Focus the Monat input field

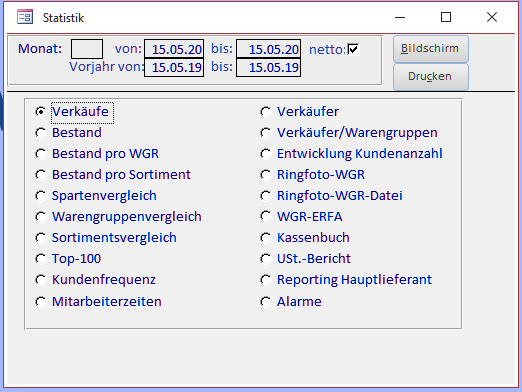pyautogui.click(x=87, y=49)
